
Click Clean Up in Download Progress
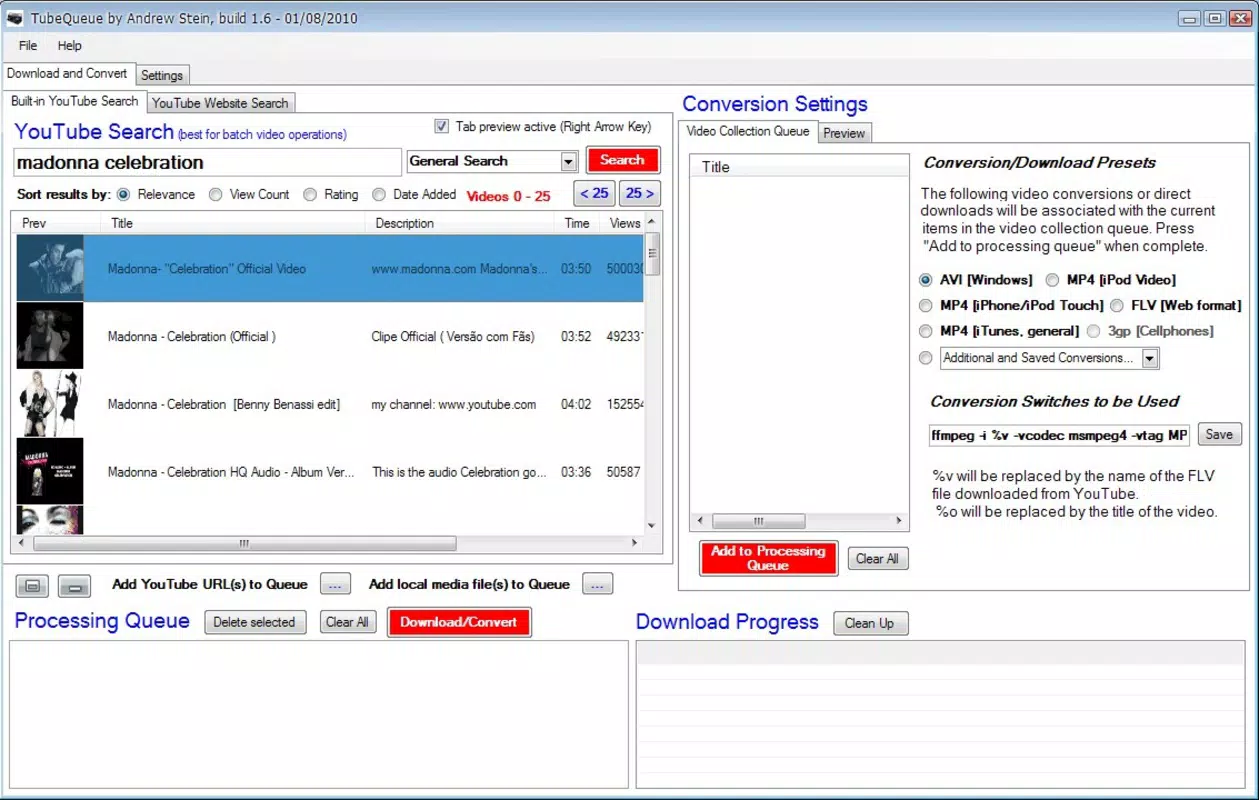(x=869, y=623)
